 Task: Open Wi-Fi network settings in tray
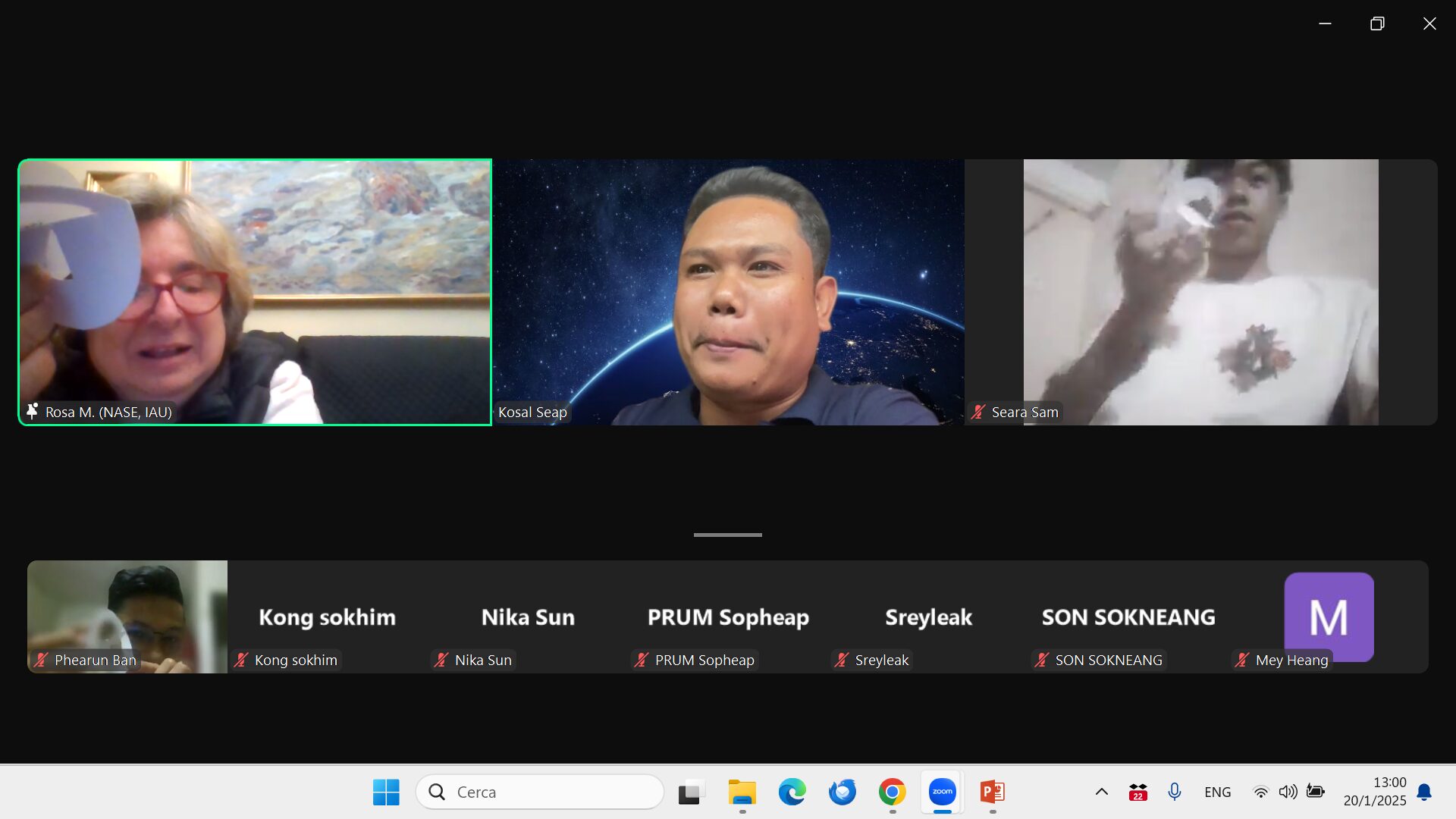pos(1260,792)
